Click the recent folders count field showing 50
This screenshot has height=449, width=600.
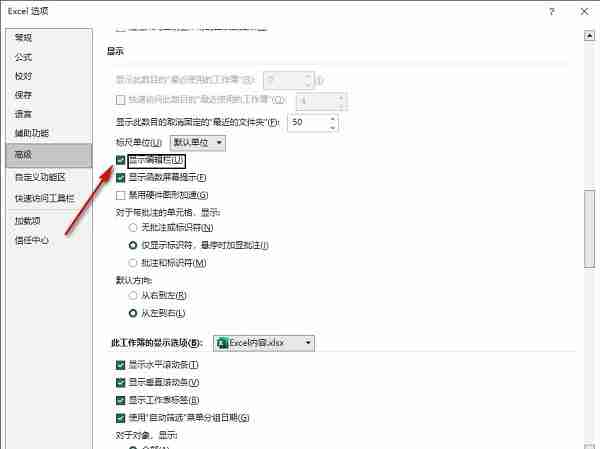click(x=308, y=122)
